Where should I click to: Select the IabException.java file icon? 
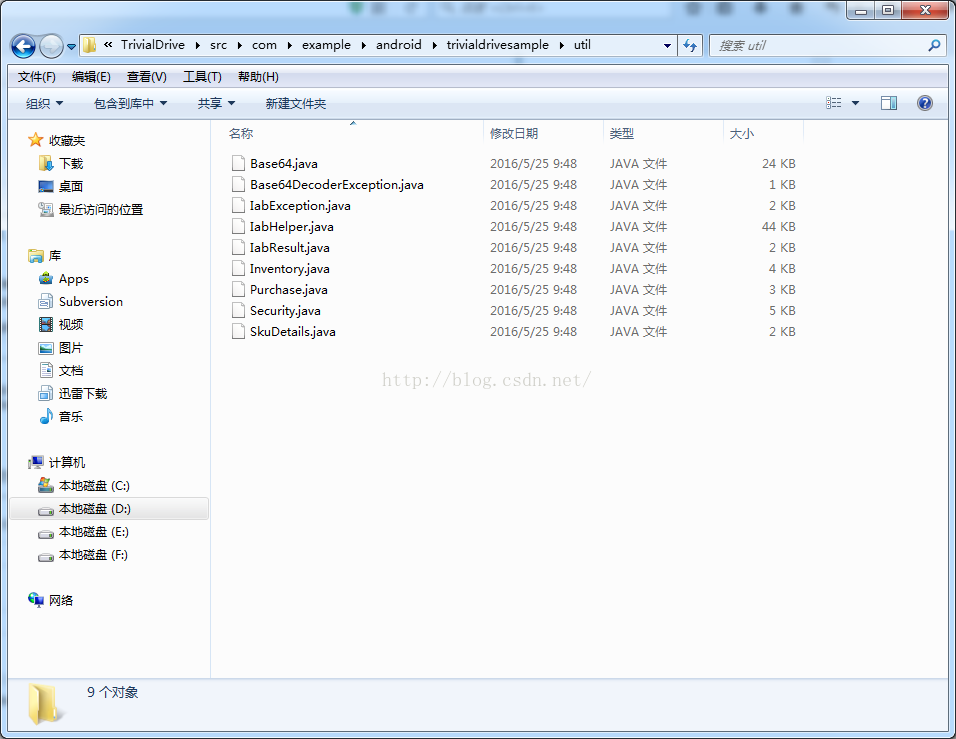click(238, 205)
